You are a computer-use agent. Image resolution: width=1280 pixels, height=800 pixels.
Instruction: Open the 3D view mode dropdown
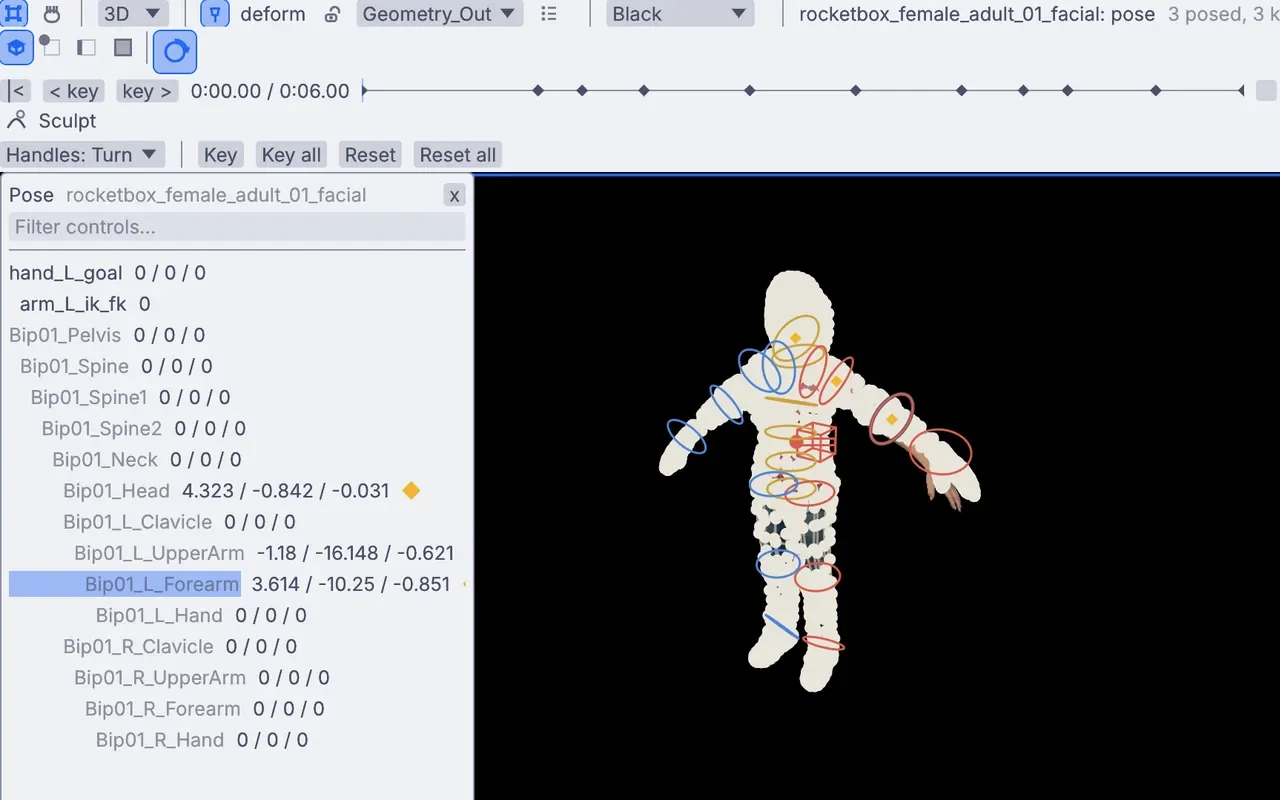133,14
